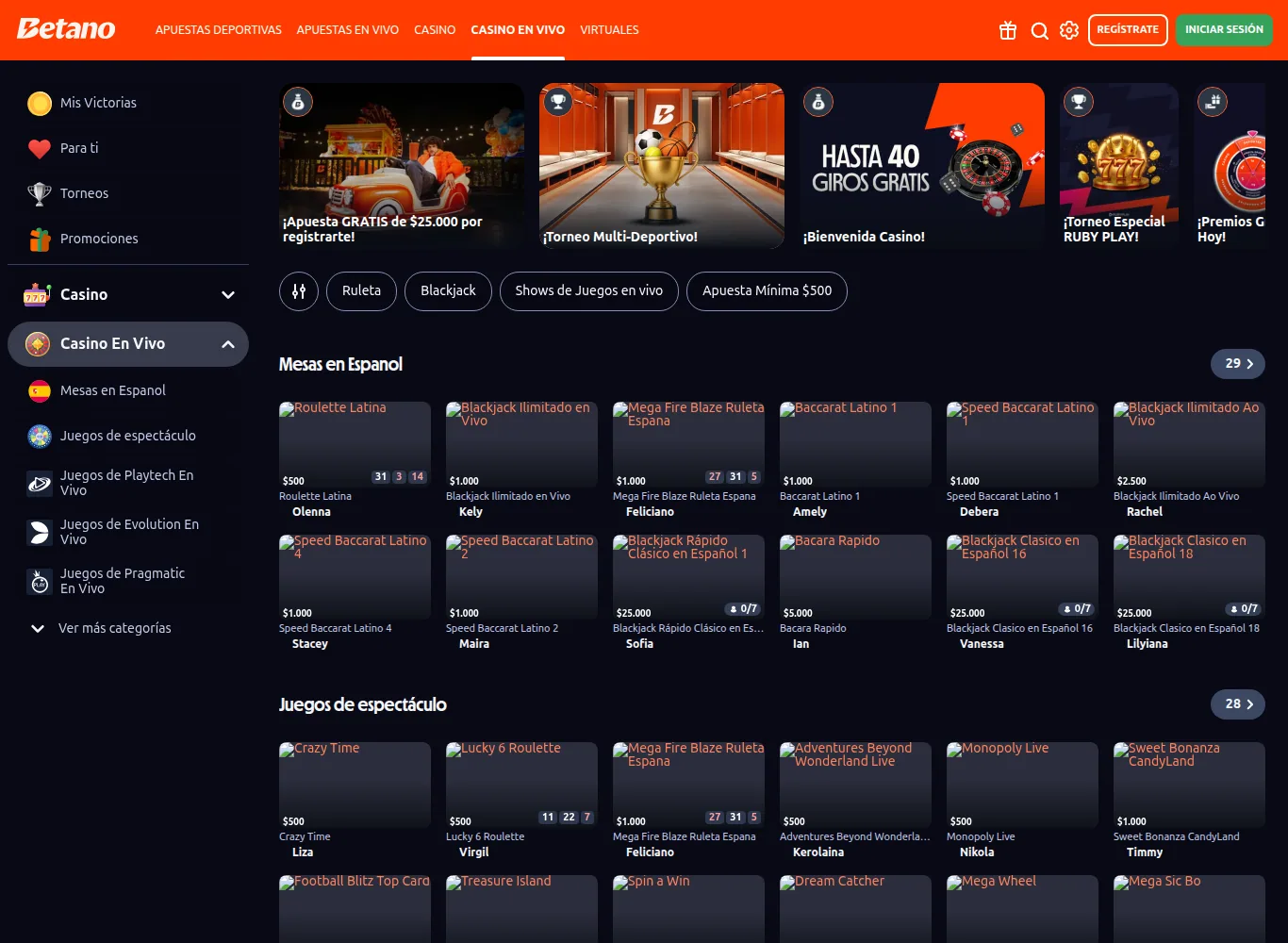Open the Torneo Multi-Deportivo banner
Viewport: 1288px width, 943px height.
tap(662, 166)
